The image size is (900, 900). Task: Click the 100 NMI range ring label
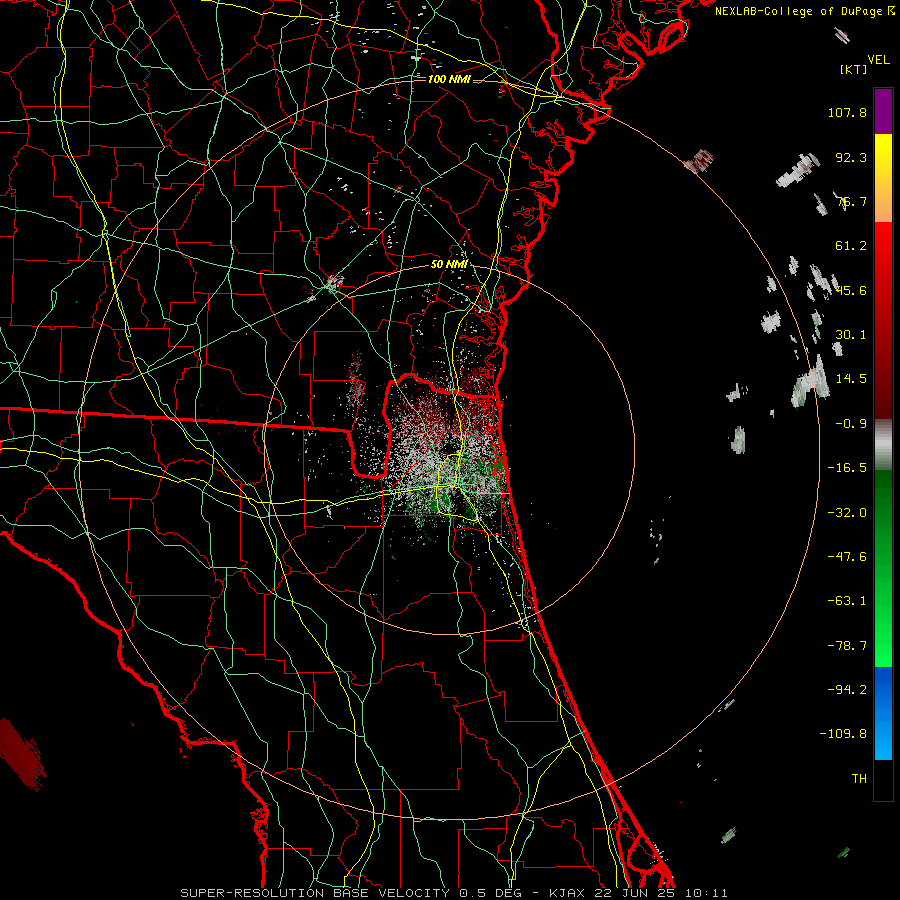[x=449, y=79]
